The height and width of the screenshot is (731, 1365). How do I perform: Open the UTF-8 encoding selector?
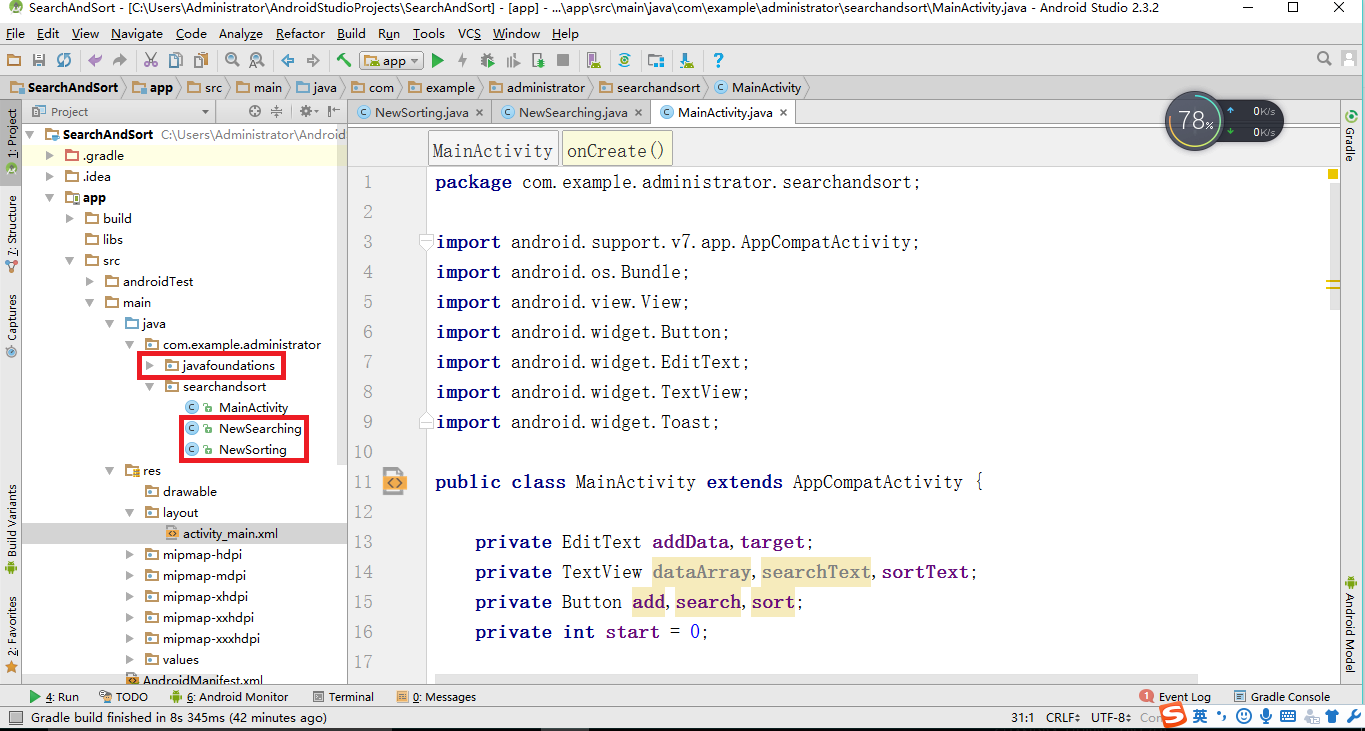[1111, 717]
